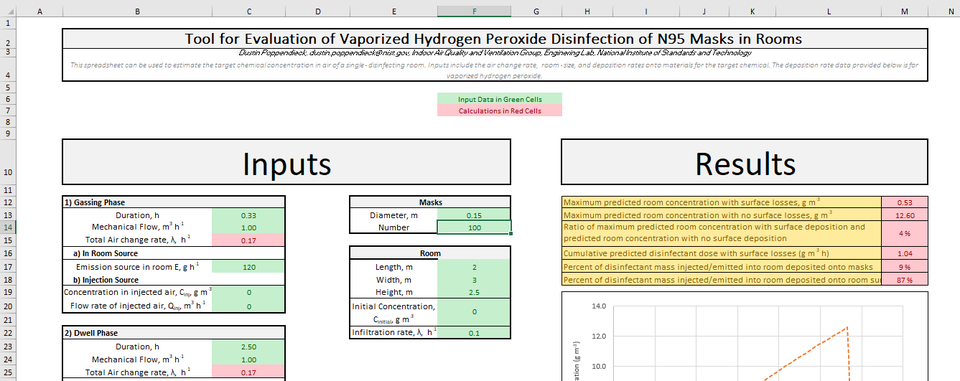
Task: Select ratio result value 4 %
Action: click(904, 233)
